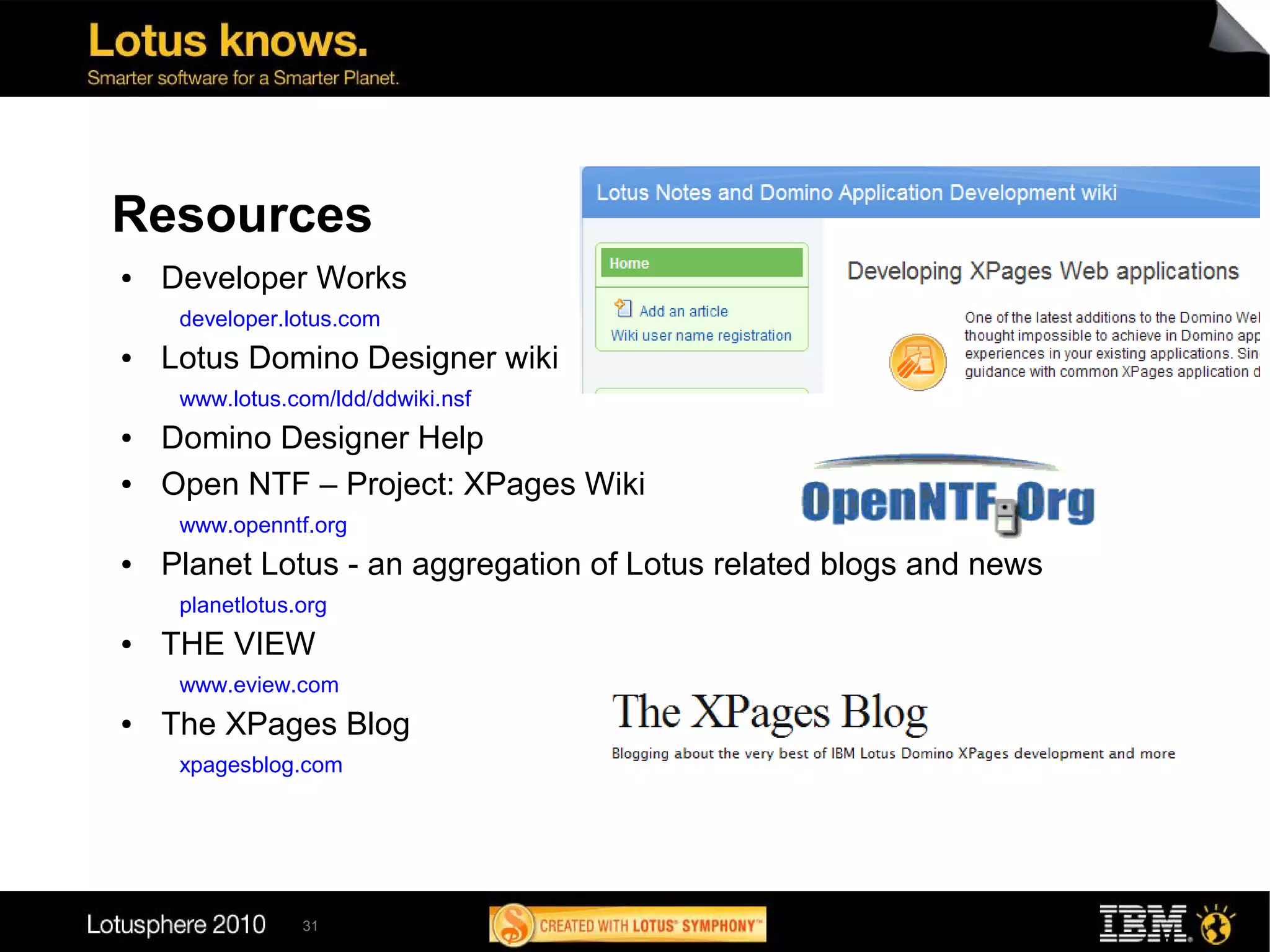
Task: Select the 'Domino Designer Help' bullet
Action: tap(322, 438)
